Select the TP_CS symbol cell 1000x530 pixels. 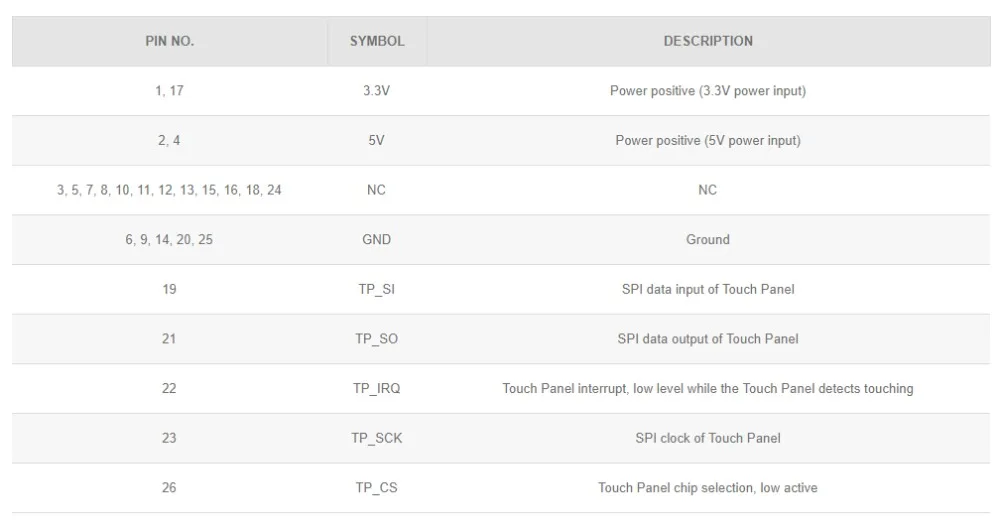[377, 488]
